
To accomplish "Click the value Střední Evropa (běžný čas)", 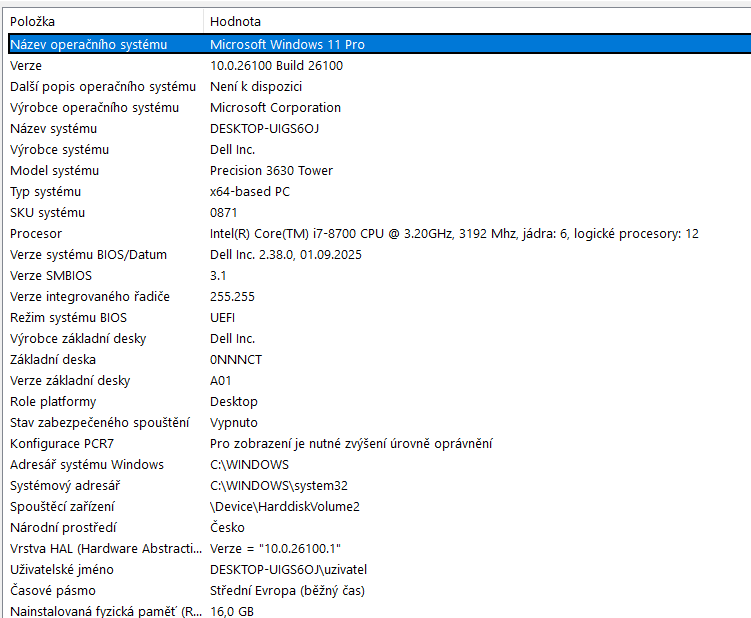I will (287, 591).
